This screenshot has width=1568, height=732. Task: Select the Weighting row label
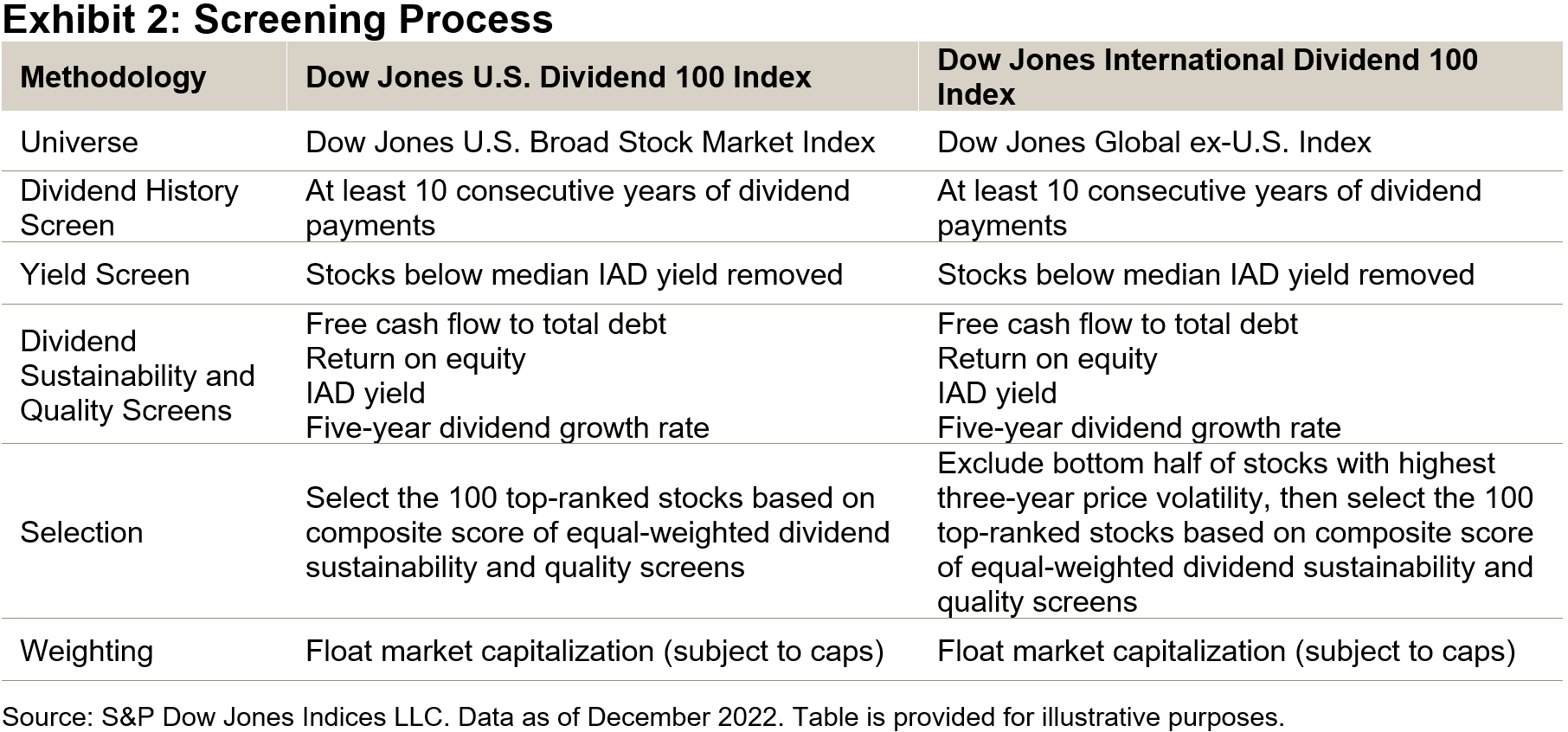click(x=87, y=651)
